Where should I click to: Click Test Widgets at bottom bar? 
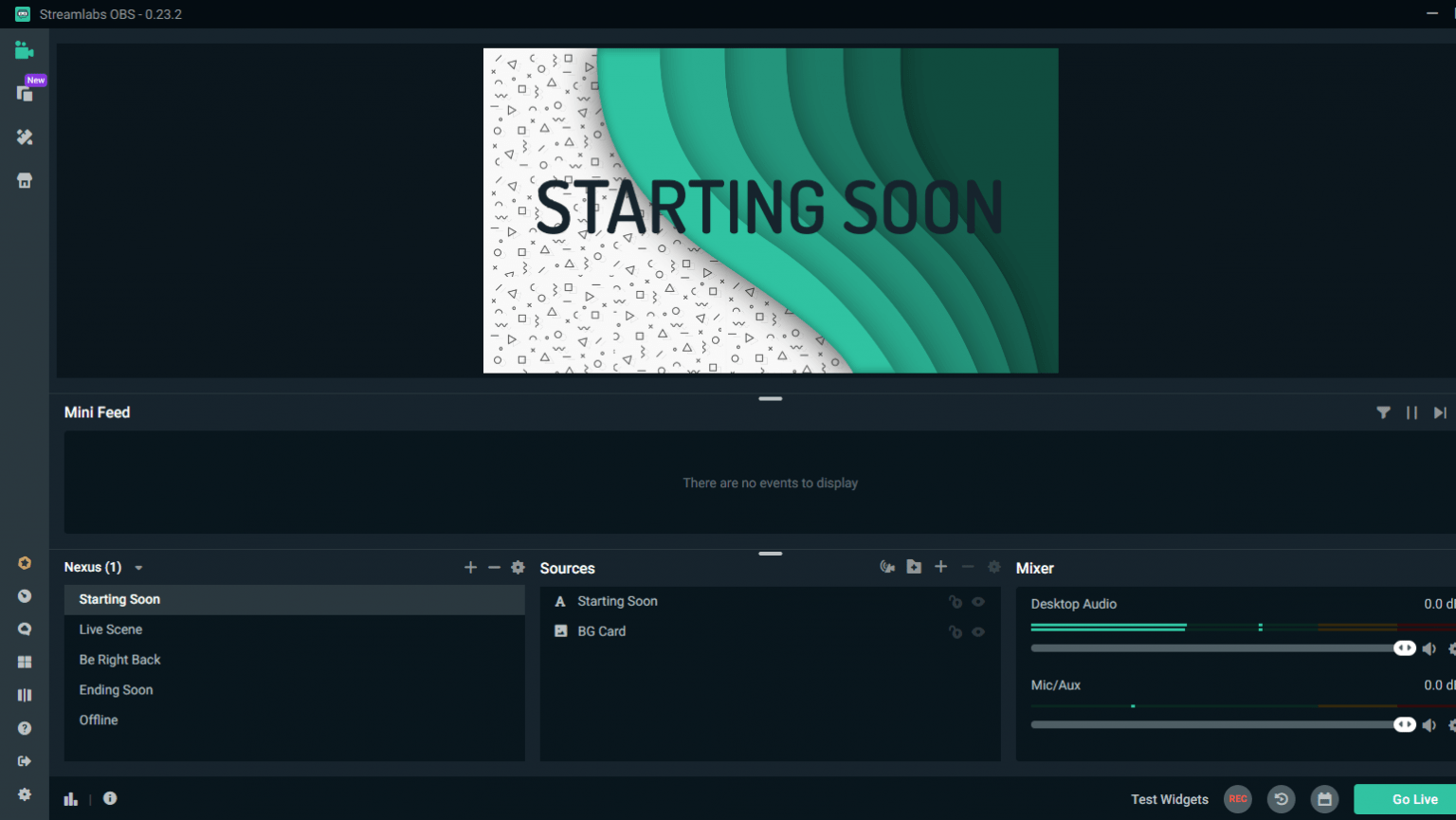point(1169,799)
